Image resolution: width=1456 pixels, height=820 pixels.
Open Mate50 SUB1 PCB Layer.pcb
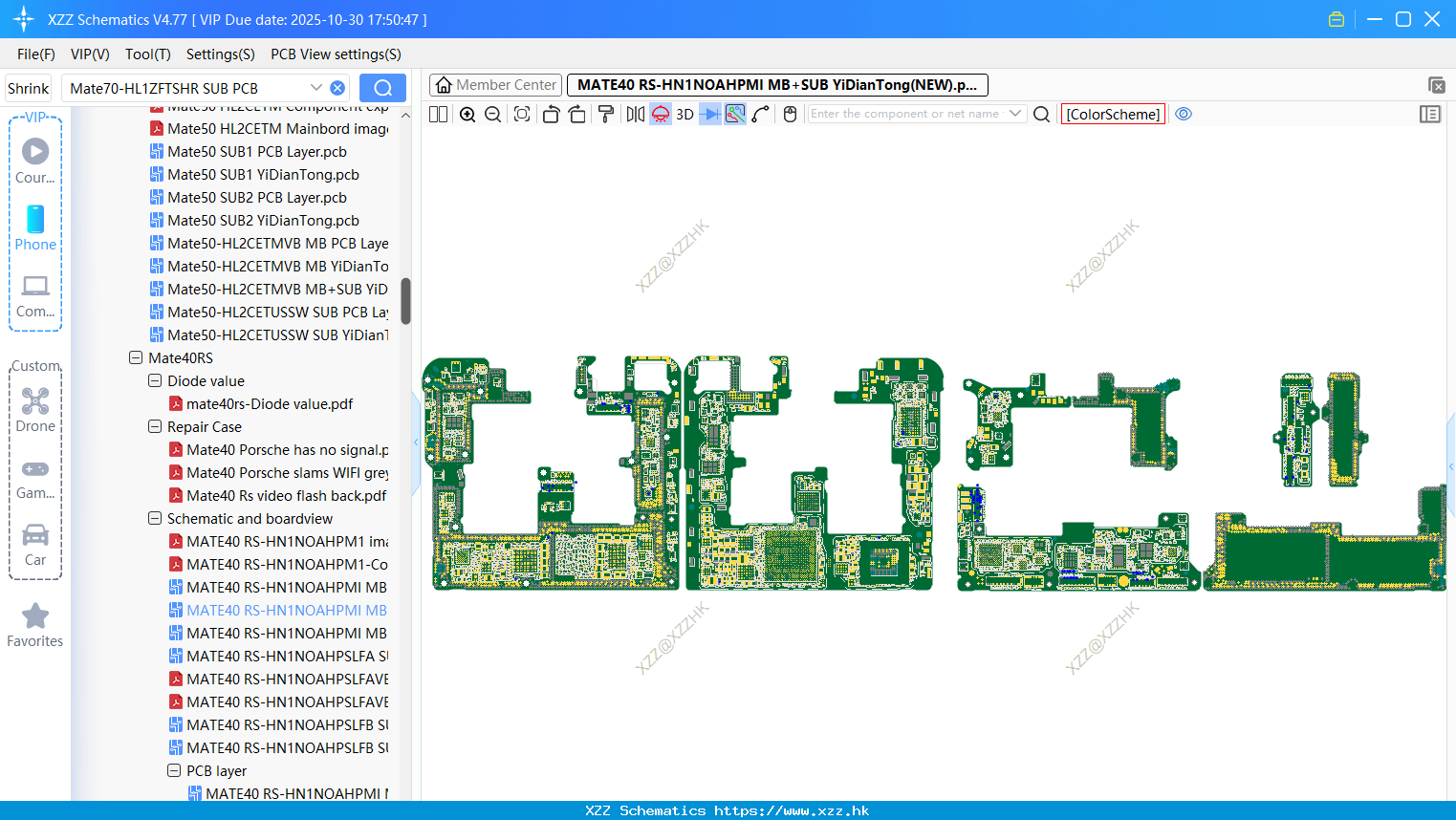(249, 152)
